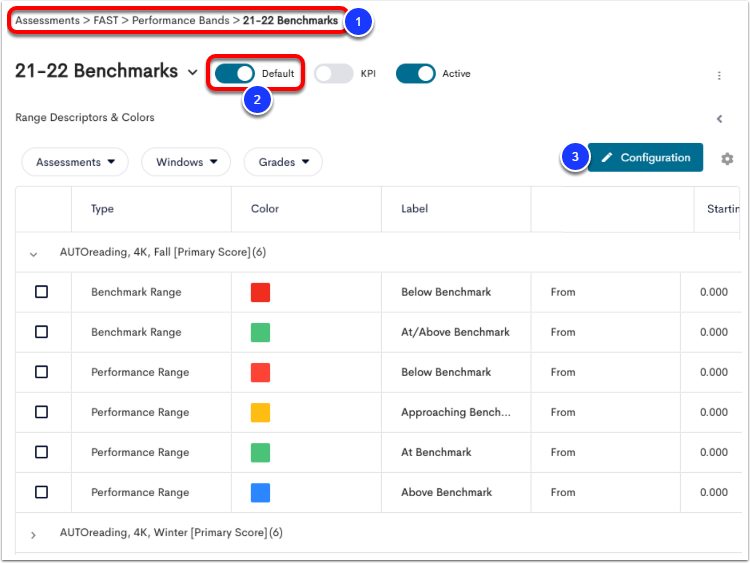Click the 0.000 value in At/Above Benchmark row
Viewport: 750px width, 563px height.
(x=714, y=332)
